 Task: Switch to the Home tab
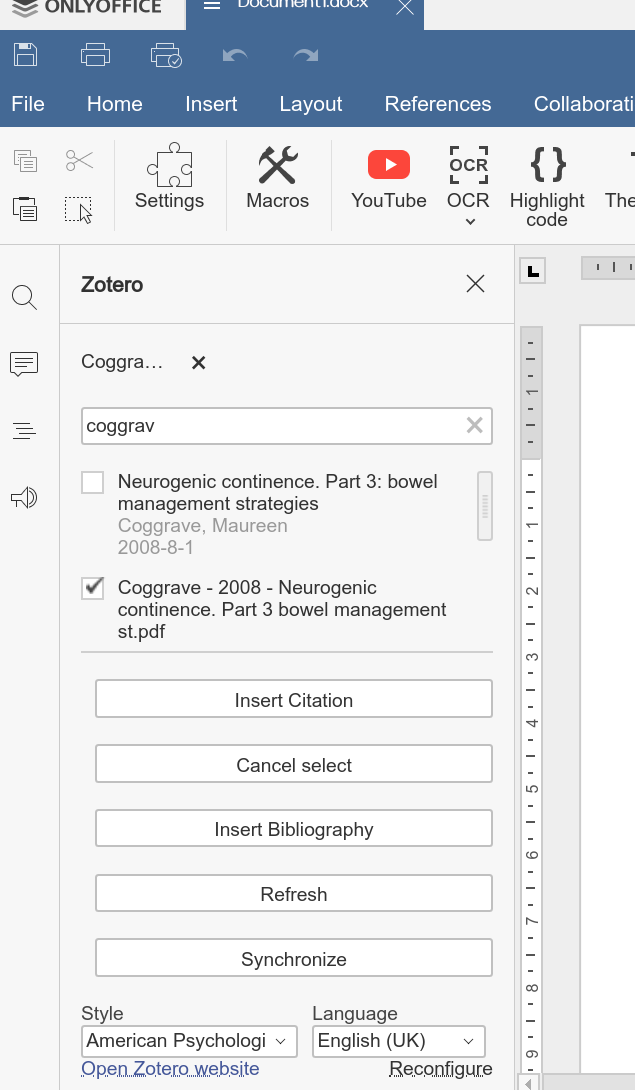tap(115, 104)
